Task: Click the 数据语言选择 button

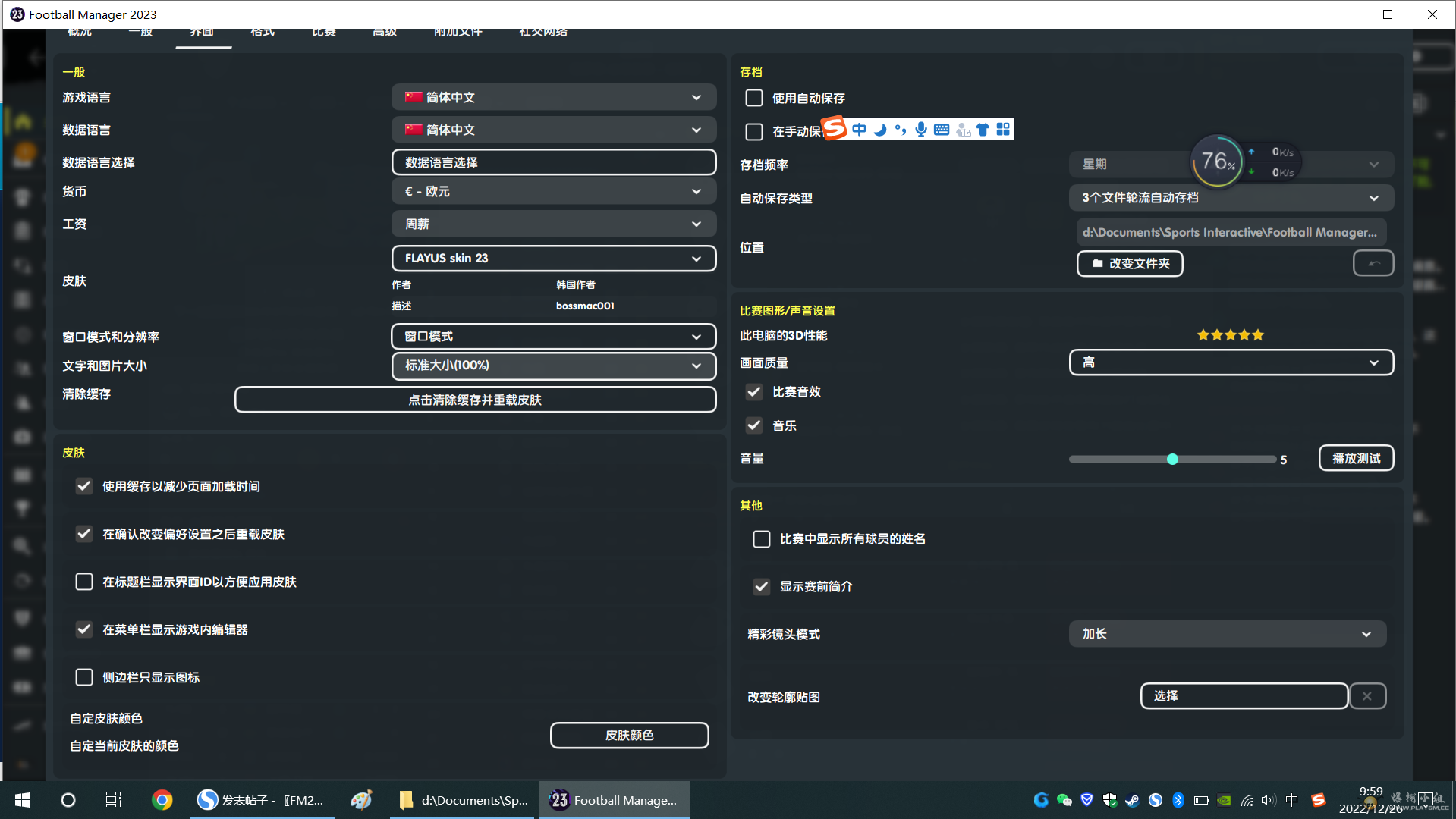Action: (x=554, y=162)
